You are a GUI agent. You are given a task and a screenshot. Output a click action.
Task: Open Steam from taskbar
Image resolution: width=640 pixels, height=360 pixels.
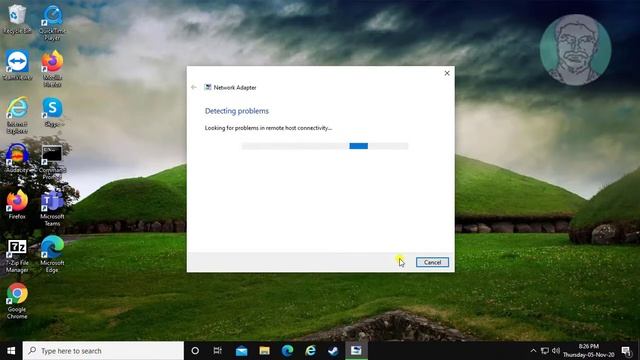(x=333, y=351)
